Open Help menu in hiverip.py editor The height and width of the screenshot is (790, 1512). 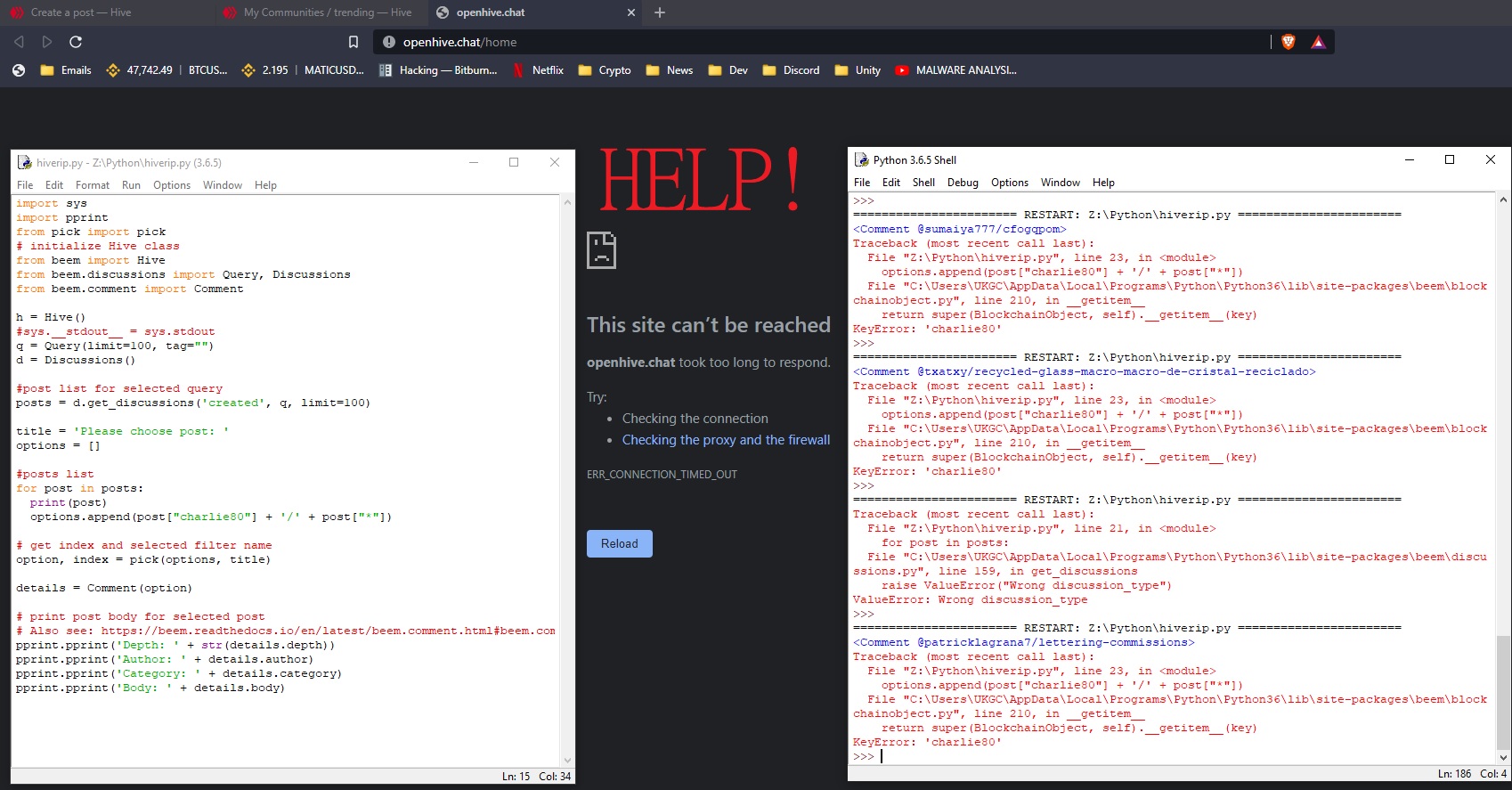click(x=265, y=185)
